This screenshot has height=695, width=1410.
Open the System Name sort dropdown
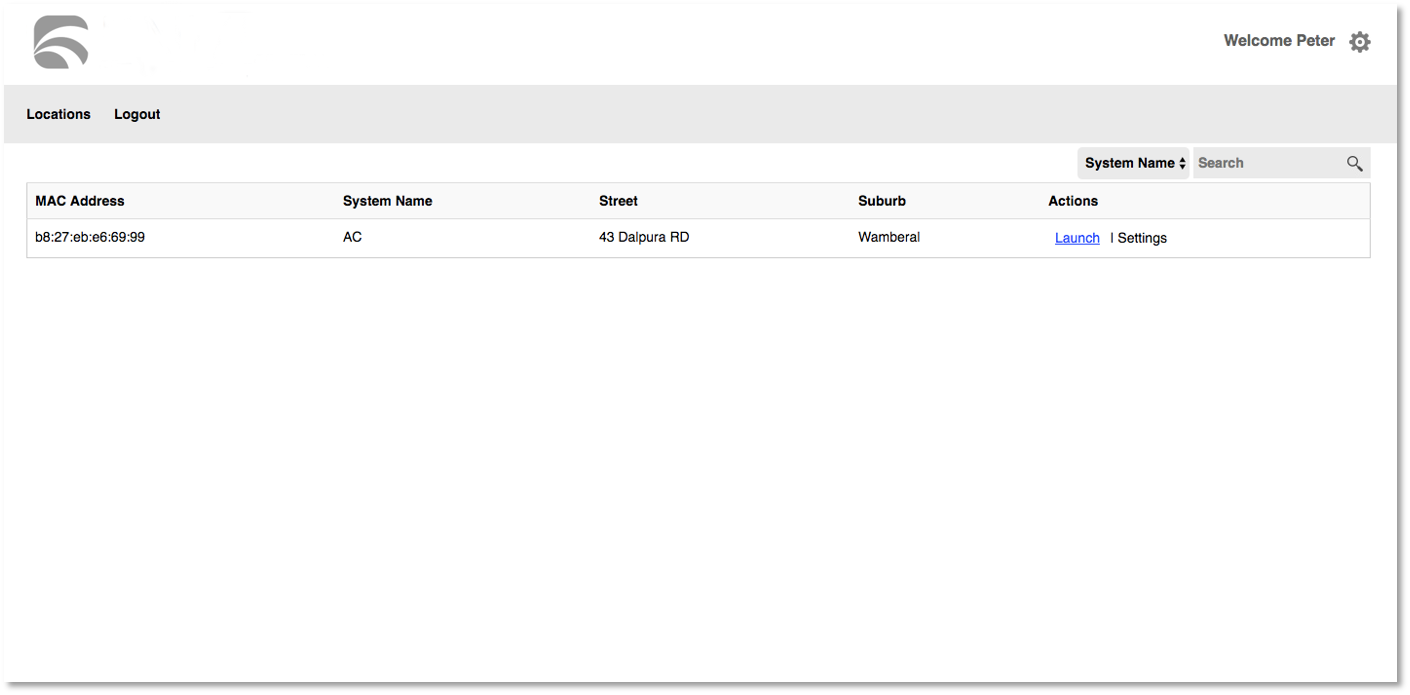pyautogui.click(x=1133, y=162)
